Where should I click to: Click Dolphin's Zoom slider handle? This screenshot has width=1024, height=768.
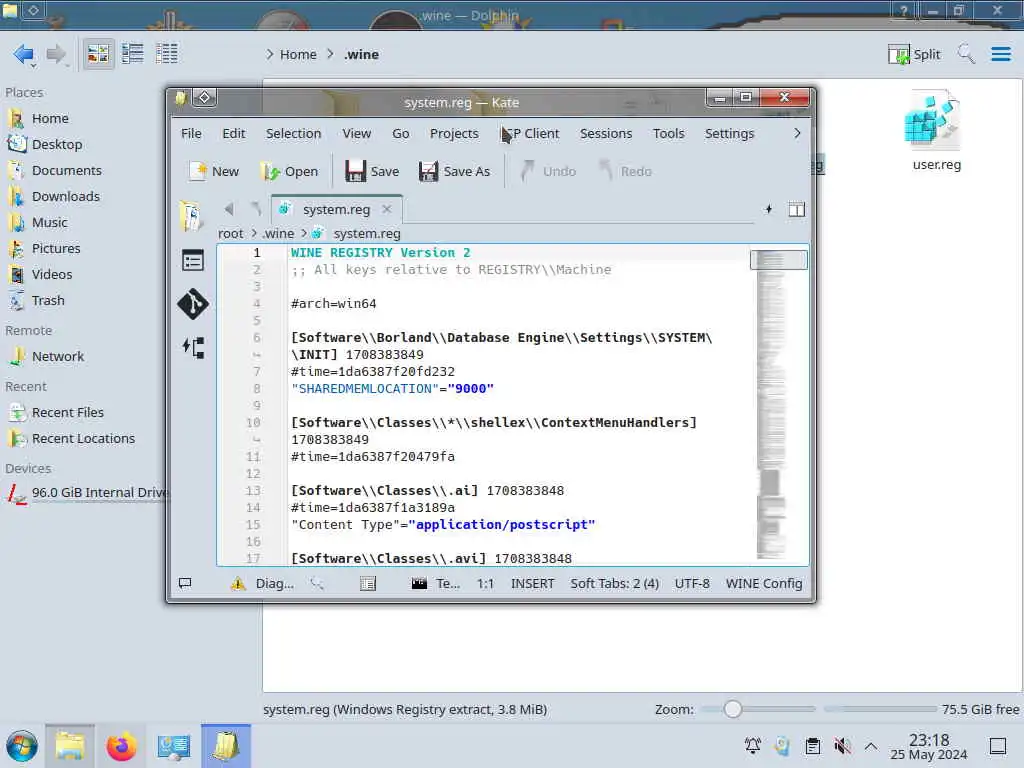tap(733, 709)
